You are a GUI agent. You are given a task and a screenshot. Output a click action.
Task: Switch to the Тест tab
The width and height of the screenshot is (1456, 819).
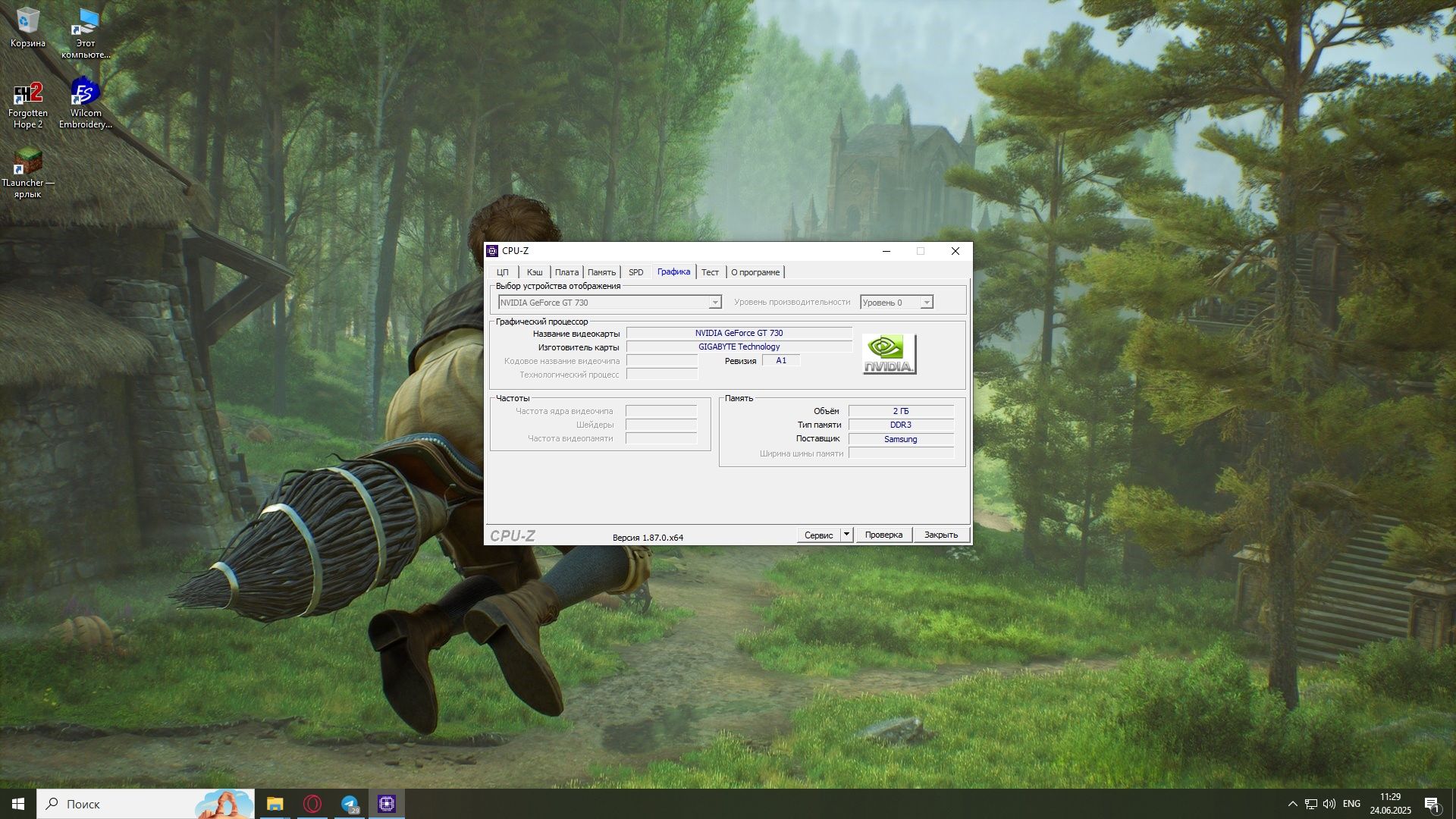pyautogui.click(x=710, y=272)
